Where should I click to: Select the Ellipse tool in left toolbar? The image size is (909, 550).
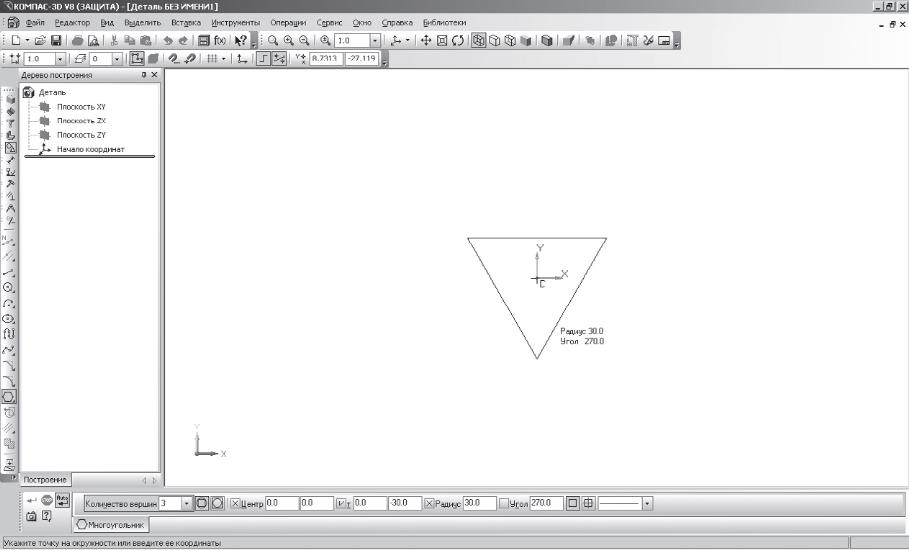pyautogui.click(x=9, y=319)
